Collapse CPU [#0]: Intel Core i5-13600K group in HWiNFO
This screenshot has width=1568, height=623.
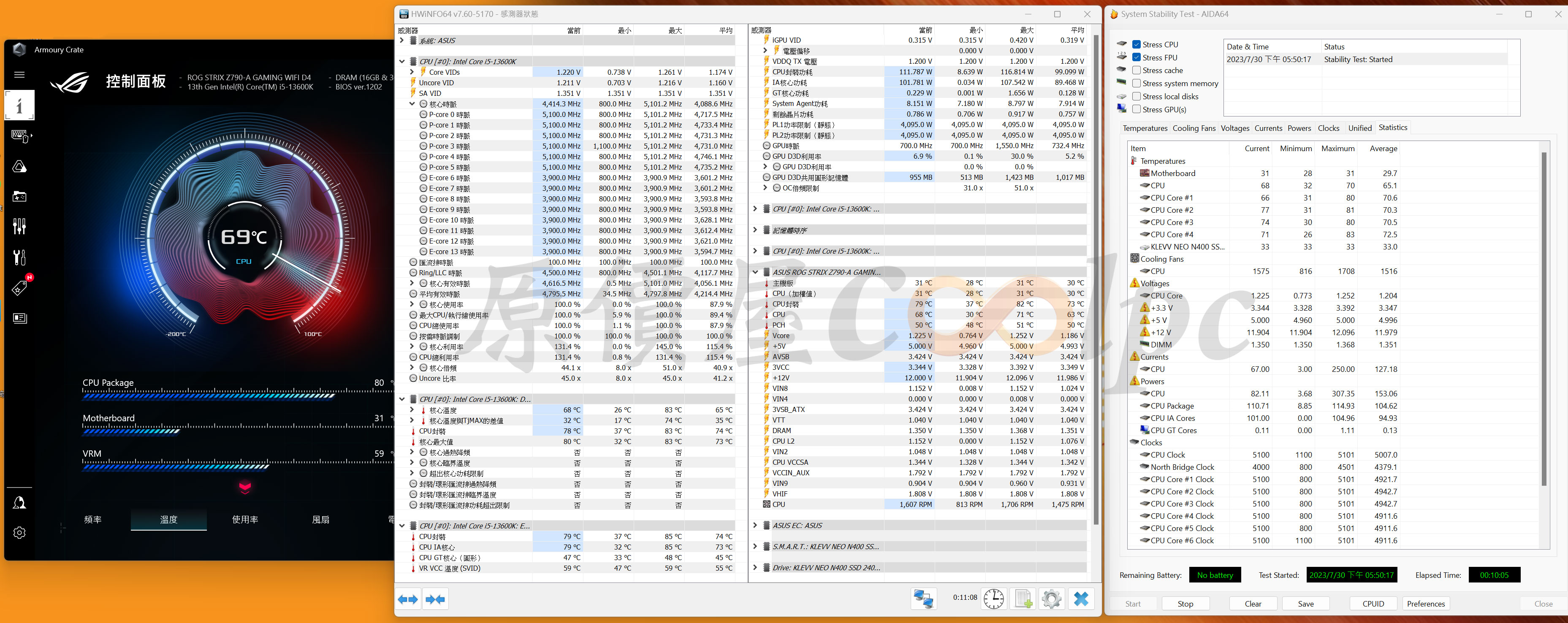point(402,62)
